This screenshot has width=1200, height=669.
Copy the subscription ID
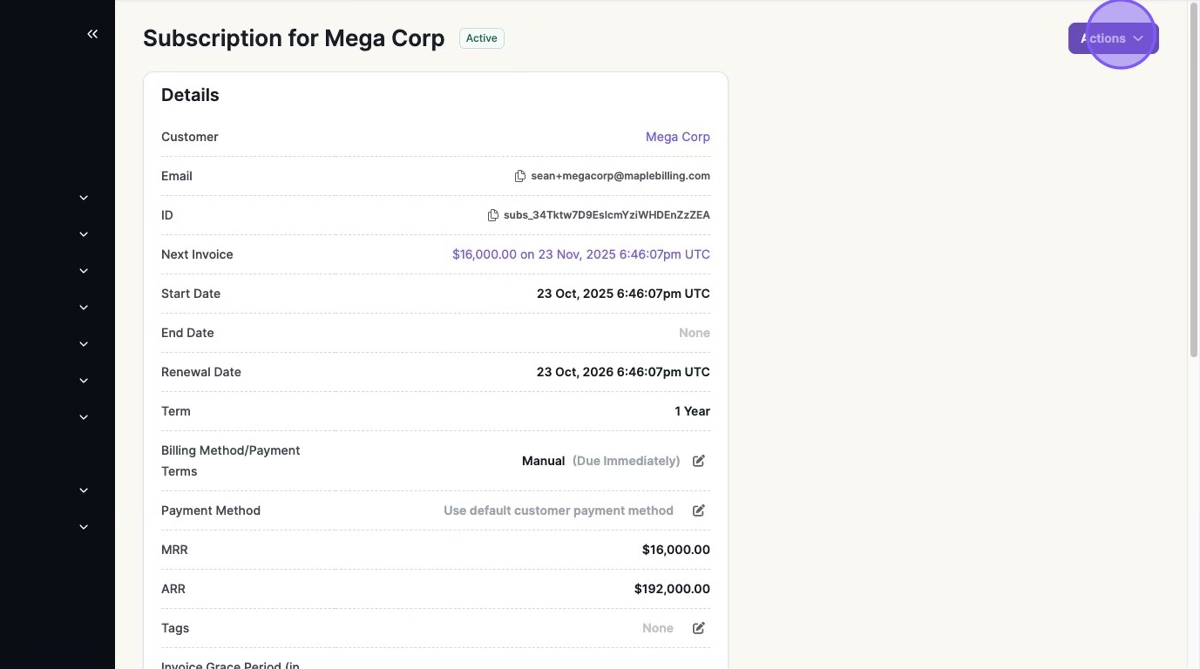tap(493, 215)
